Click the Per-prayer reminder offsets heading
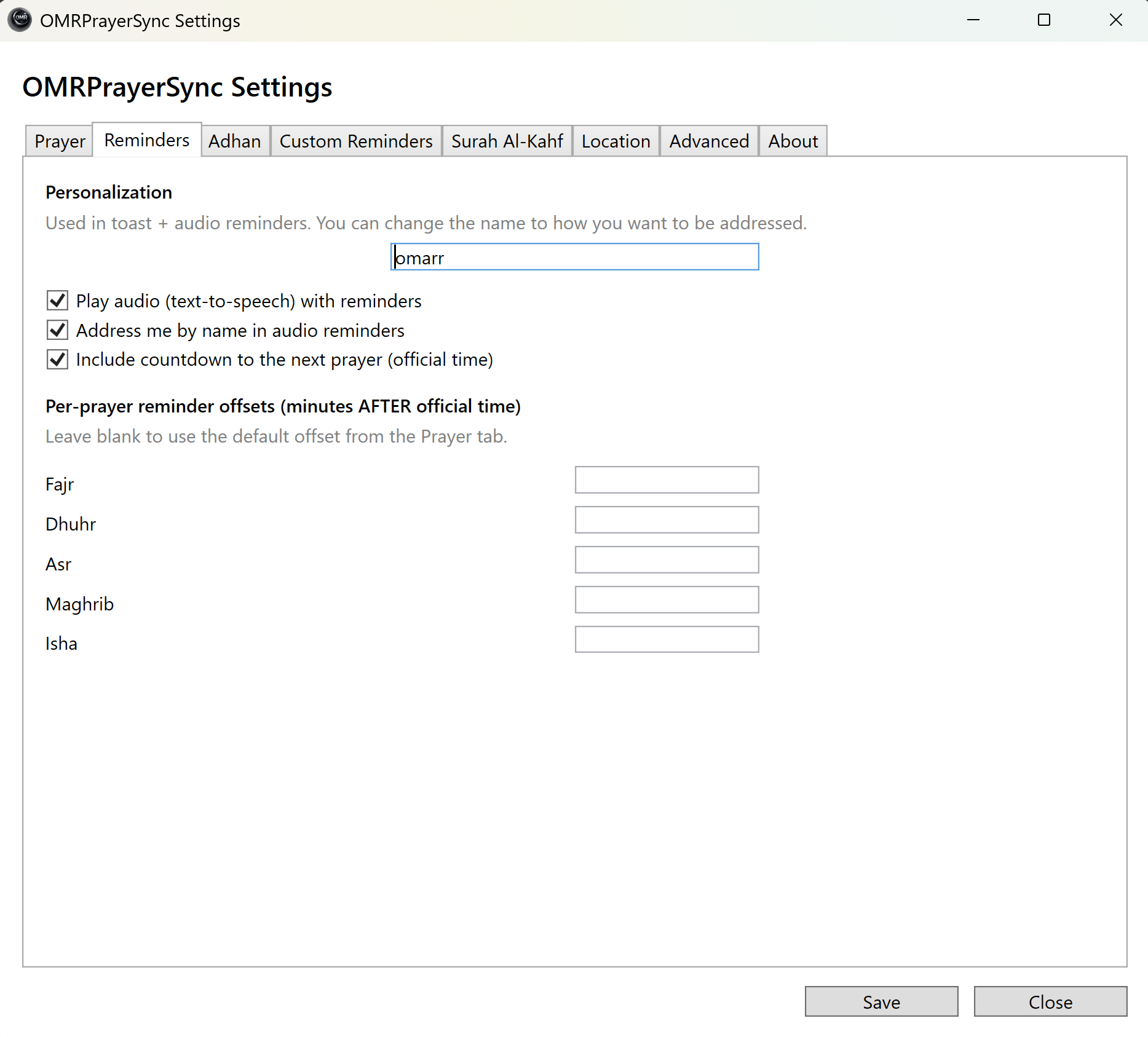Image resolution: width=1148 pixels, height=1037 pixels. tap(283, 406)
